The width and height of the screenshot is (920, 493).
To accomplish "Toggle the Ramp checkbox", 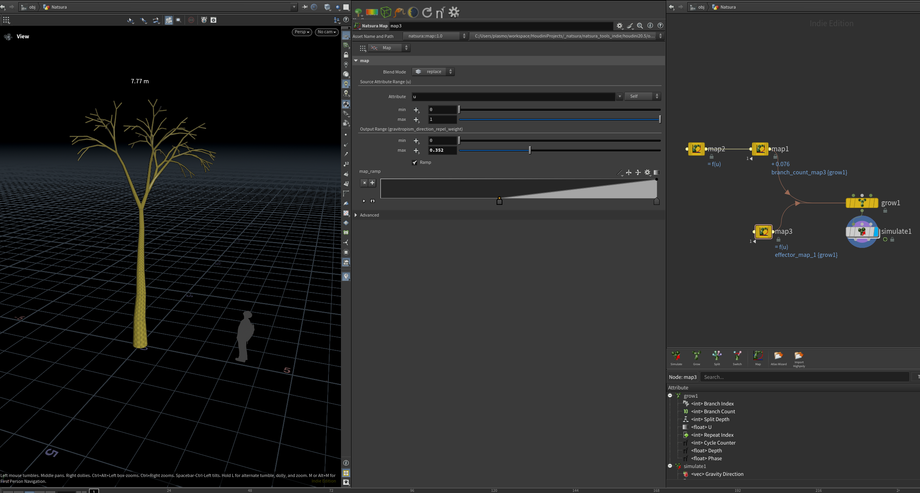I will [x=415, y=162].
